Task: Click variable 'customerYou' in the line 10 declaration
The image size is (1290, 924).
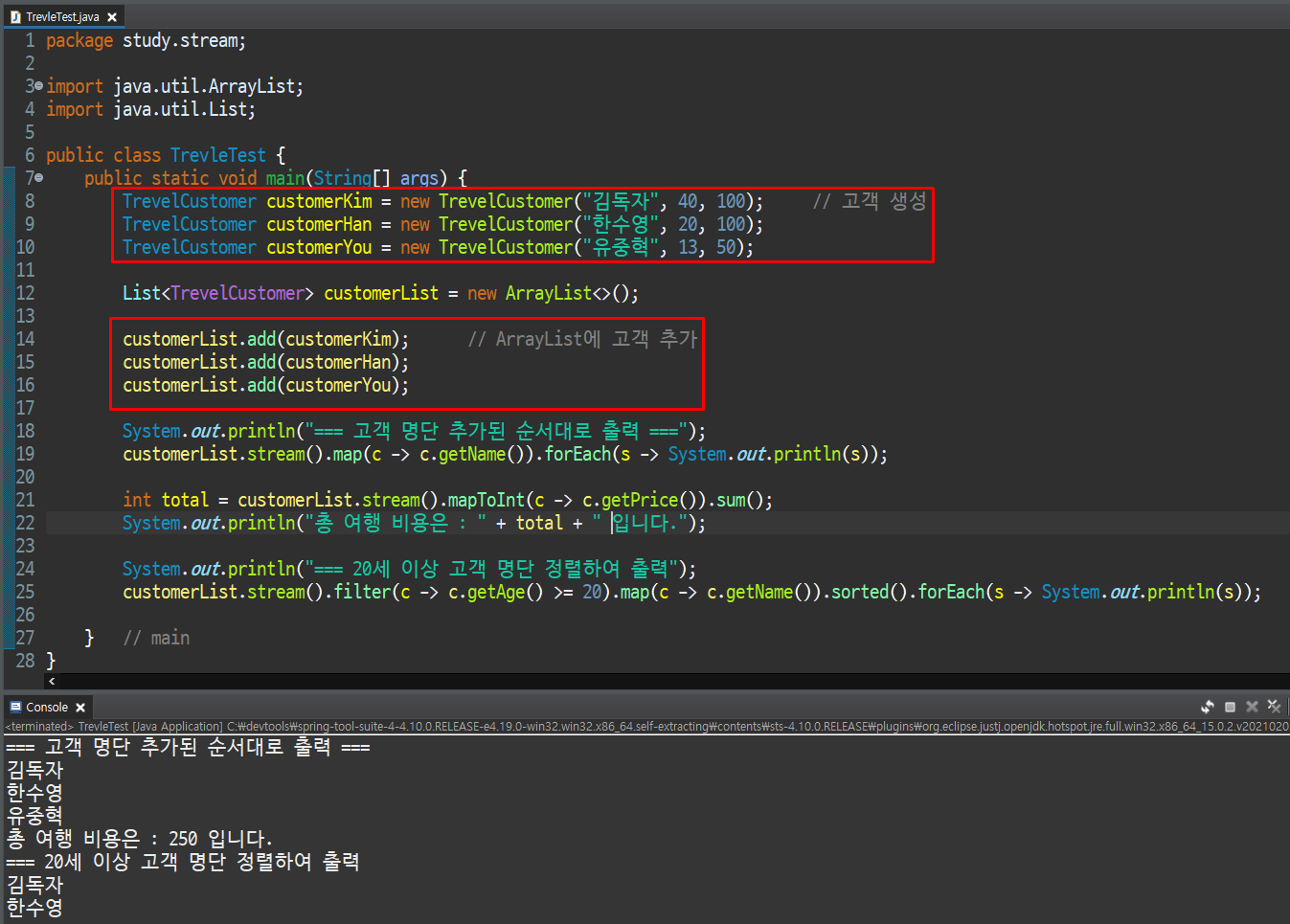Action: click(x=319, y=247)
